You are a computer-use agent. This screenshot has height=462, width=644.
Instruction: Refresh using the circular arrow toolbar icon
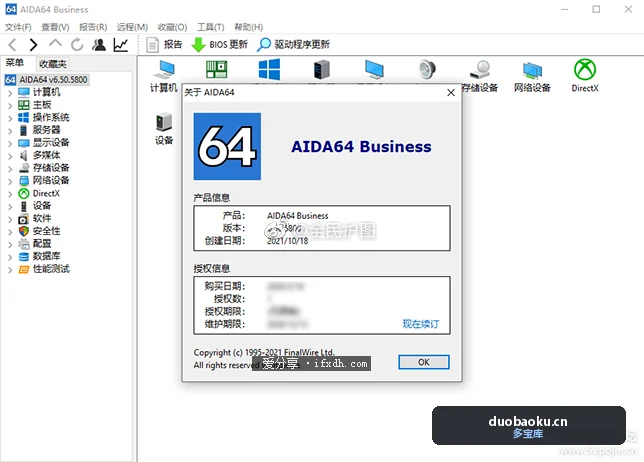click(x=77, y=44)
